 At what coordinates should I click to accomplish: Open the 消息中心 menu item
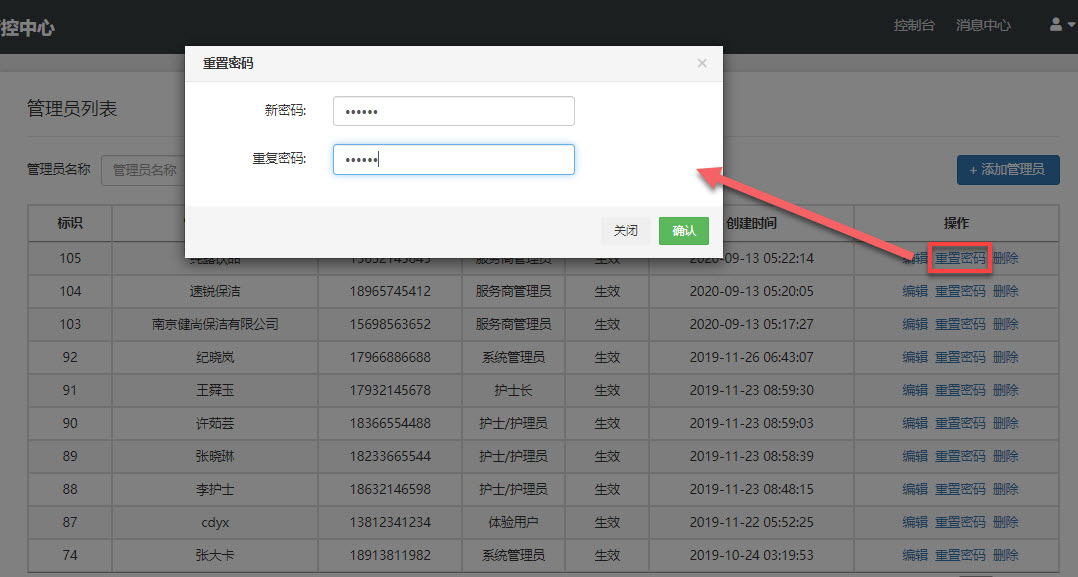pyautogui.click(x=983, y=25)
